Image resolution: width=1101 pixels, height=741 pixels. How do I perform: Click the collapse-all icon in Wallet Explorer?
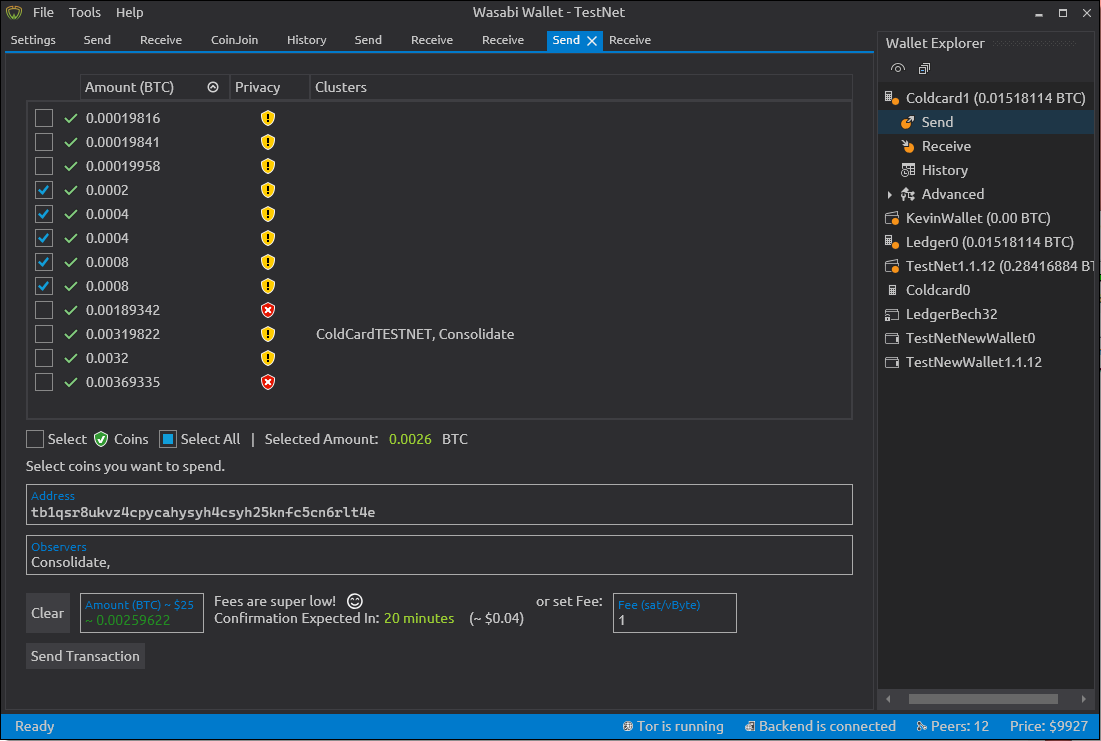(x=924, y=68)
